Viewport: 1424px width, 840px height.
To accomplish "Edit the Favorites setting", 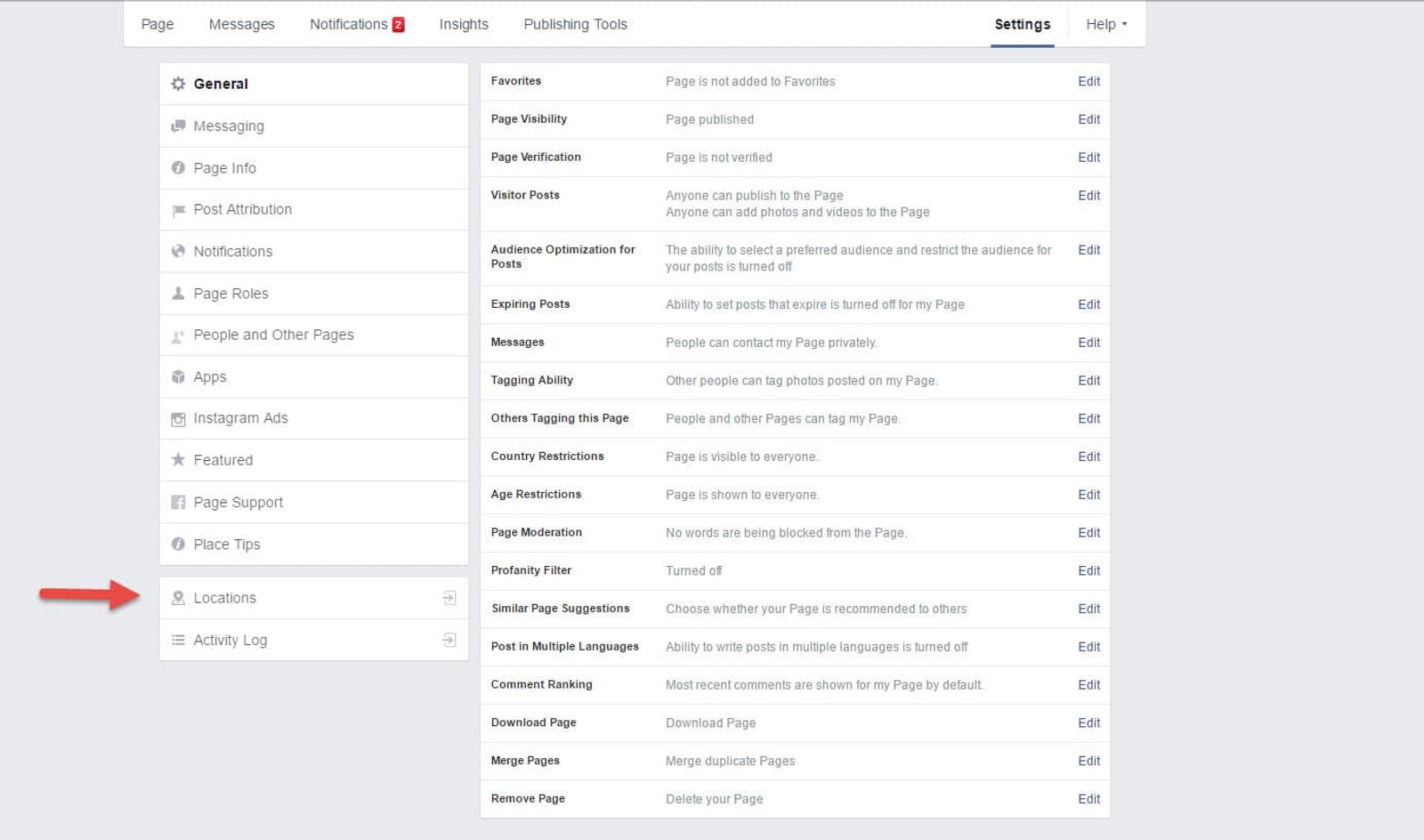I will pyautogui.click(x=1088, y=81).
